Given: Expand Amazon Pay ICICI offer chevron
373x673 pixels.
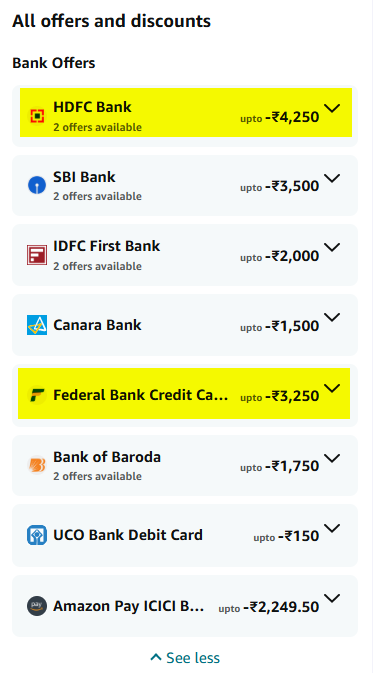Looking at the screenshot, I should pos(332,598).
